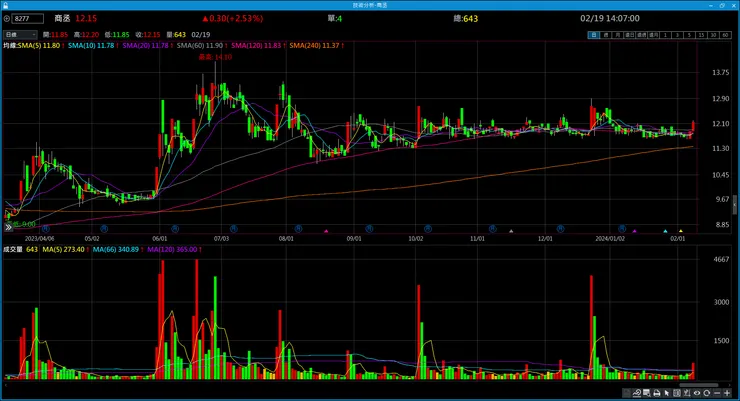
Task: Zoom in chart with the plus icon
Action: click(x=727, y=393)
